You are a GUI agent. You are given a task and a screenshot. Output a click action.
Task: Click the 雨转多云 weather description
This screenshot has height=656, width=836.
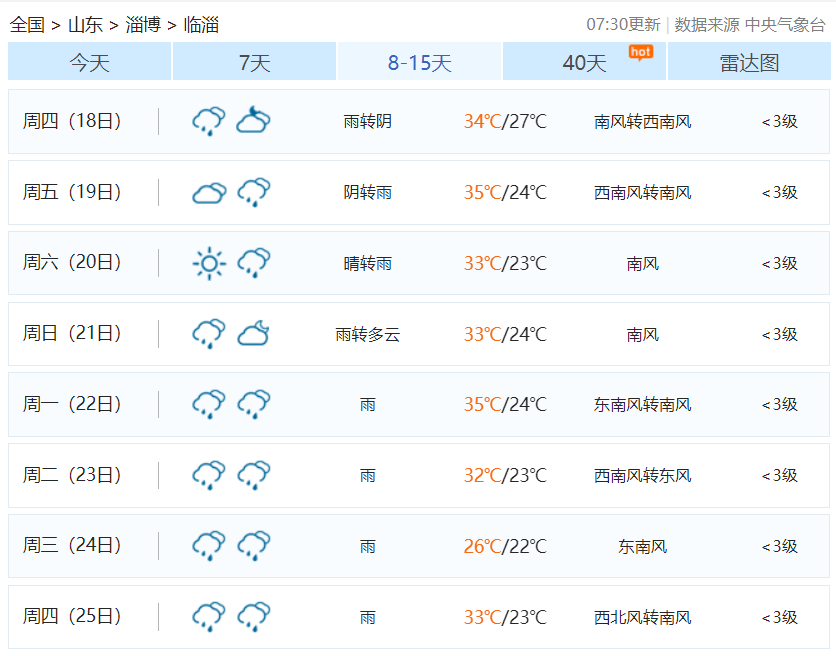[x=367, y=334]
